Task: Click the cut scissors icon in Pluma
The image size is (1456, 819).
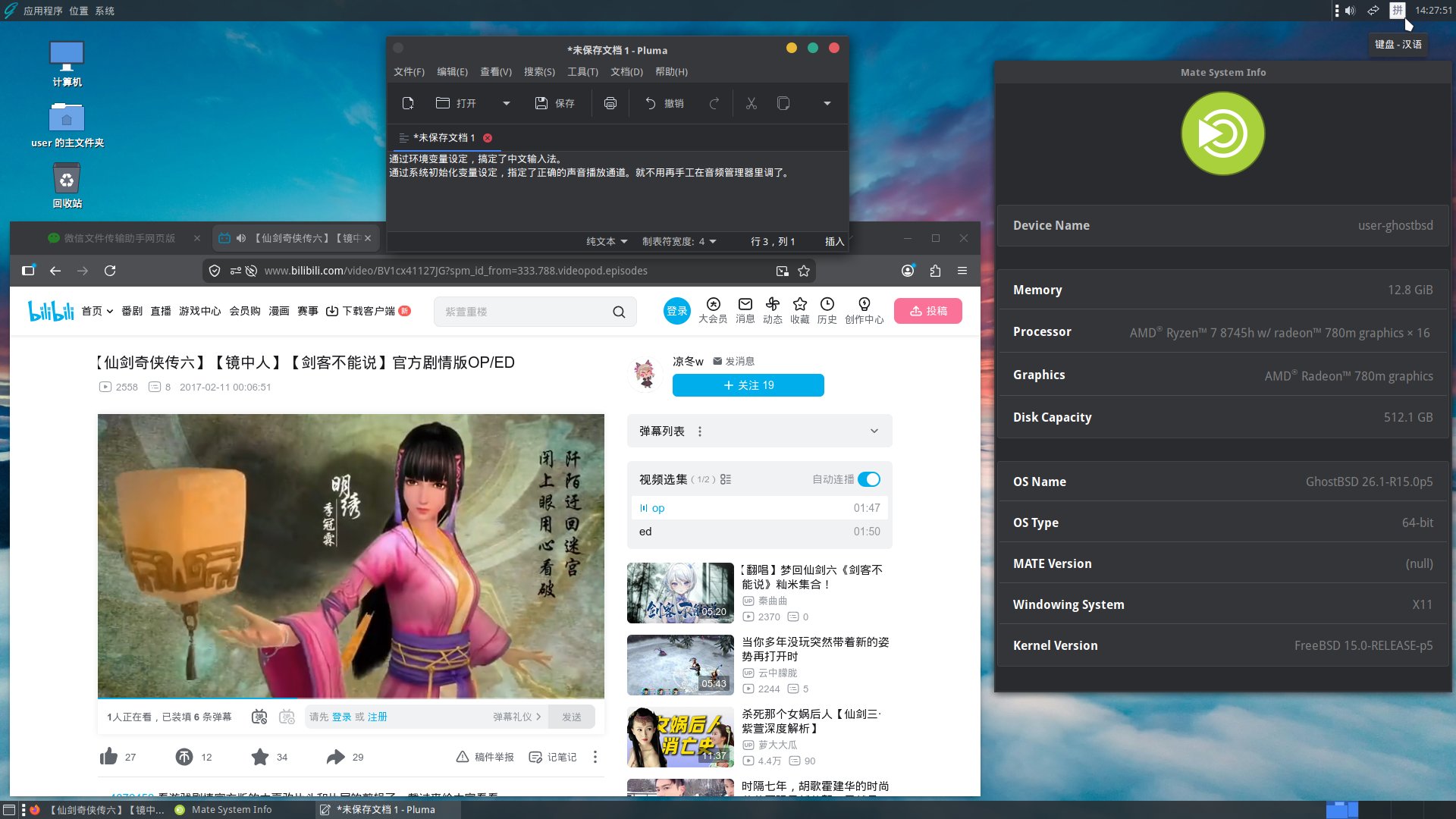Action: 751,103
